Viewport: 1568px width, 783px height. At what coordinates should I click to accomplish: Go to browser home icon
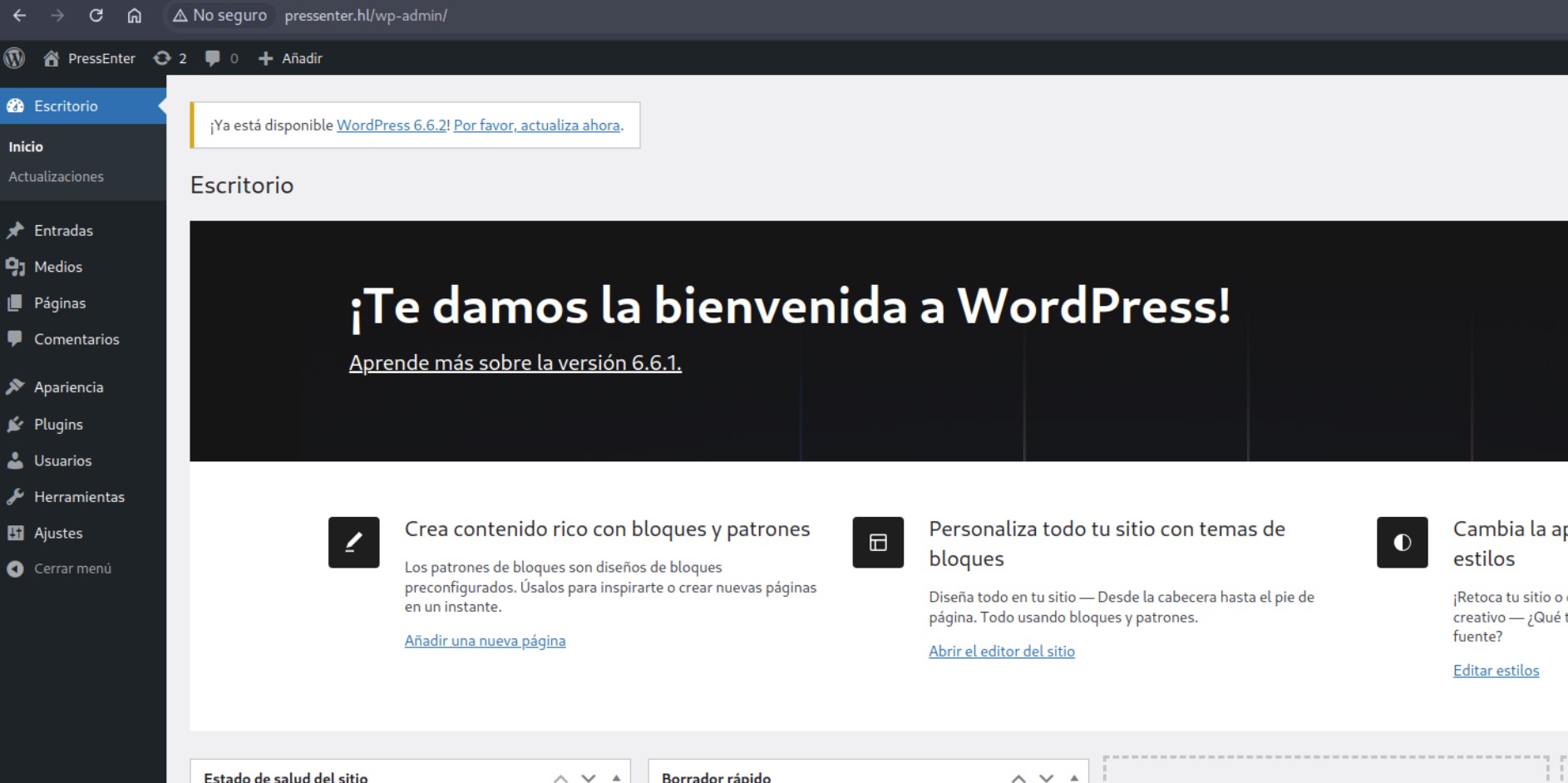[134, 15]
